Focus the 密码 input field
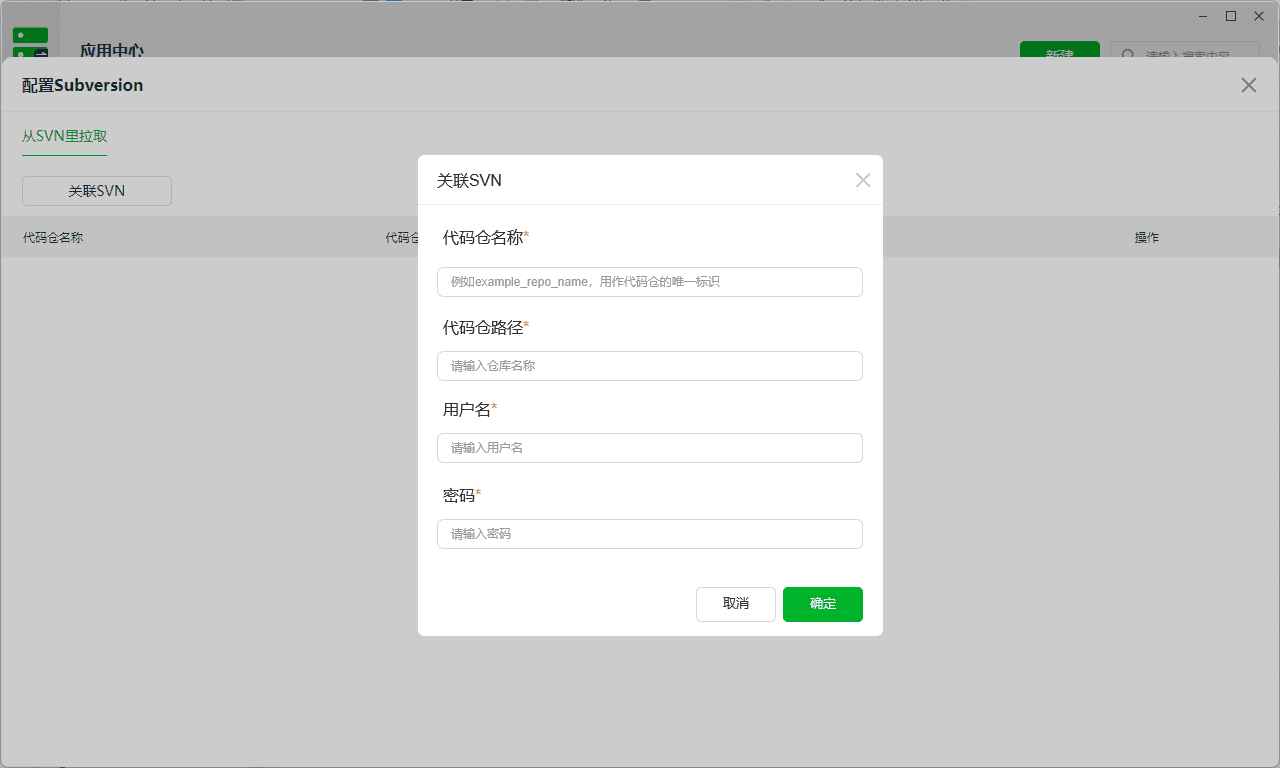 [x=650, y=534]
